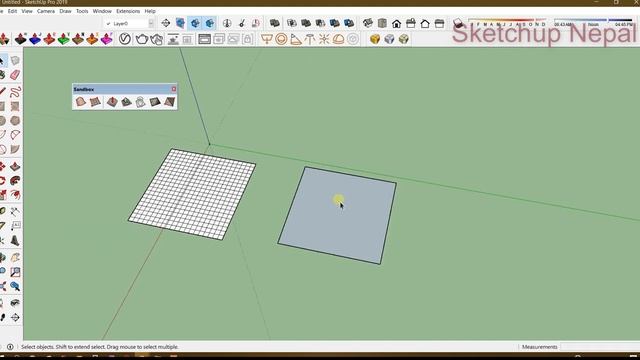Switch to Right view
The width and height of the screenshot is (640, 360).
(411, 23)
